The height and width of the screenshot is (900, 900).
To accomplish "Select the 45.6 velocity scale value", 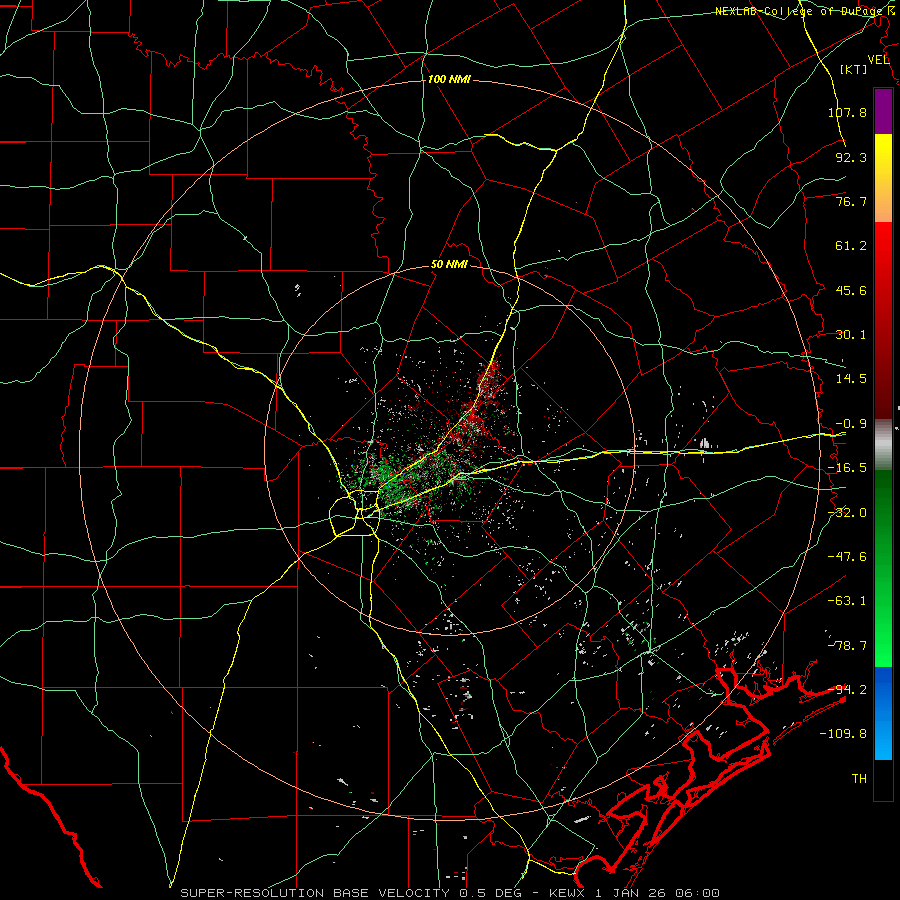I will coord(851,290).
